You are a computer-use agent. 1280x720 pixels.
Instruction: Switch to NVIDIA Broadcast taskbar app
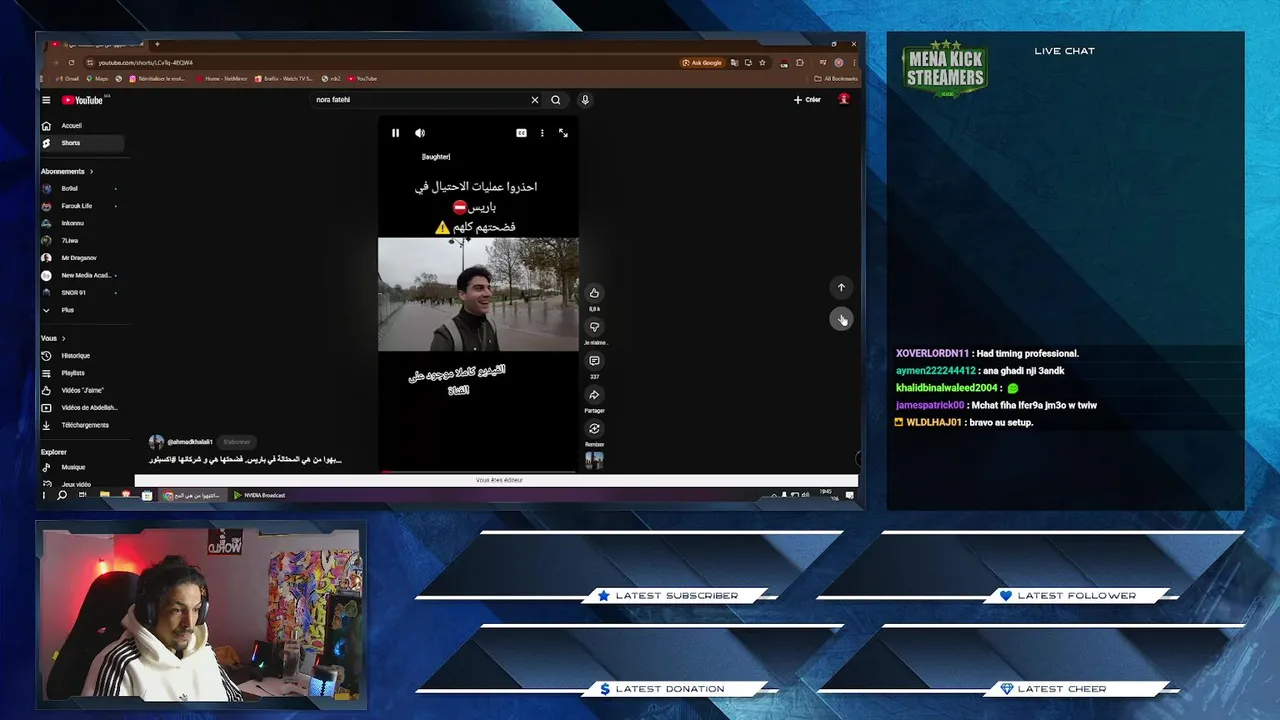coord(260,495)
